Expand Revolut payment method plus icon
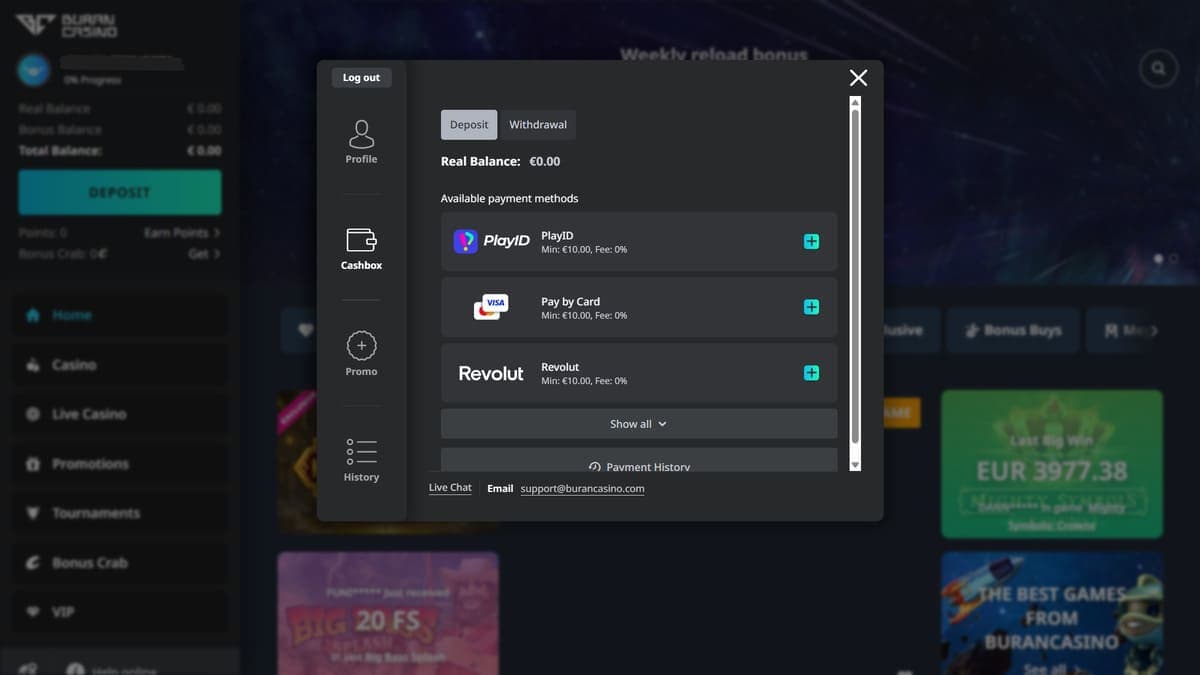This screenshot has height=675, width=1200. [811, 373]
